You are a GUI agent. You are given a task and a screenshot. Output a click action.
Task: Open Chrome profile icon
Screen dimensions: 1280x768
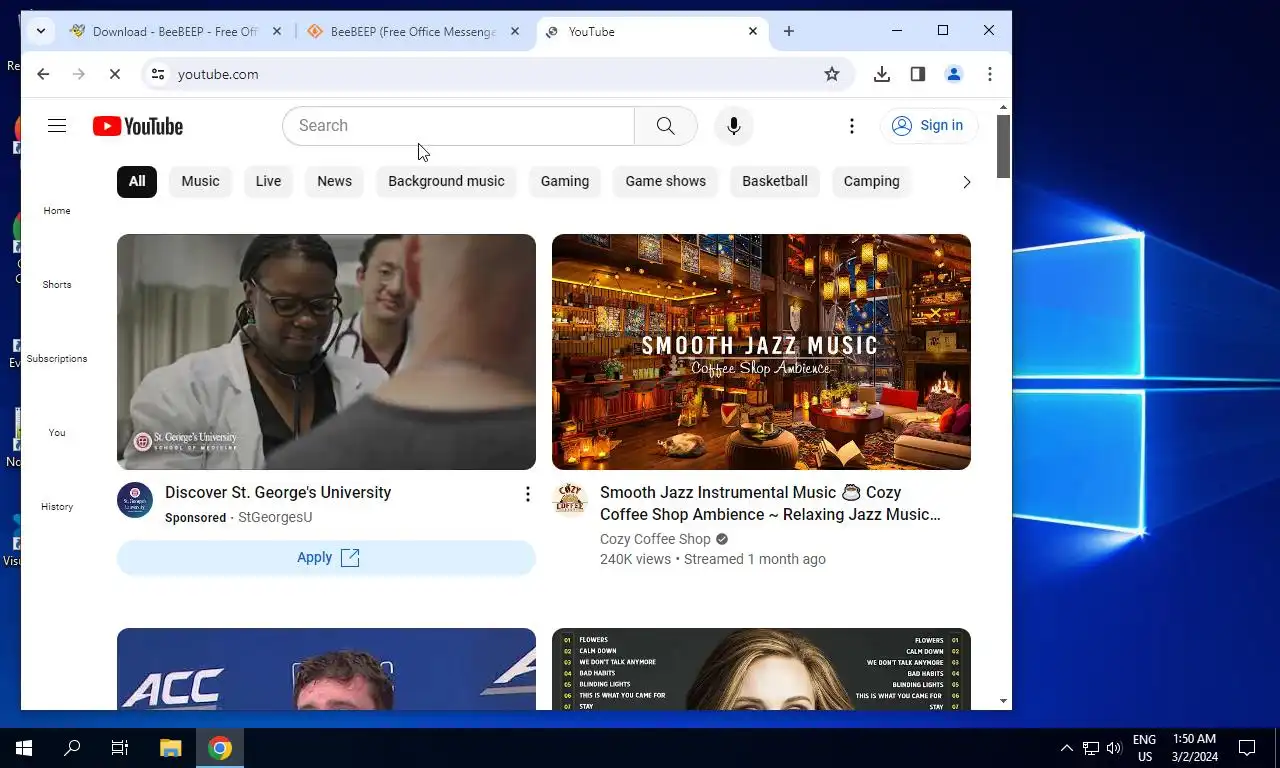point(954,74)
